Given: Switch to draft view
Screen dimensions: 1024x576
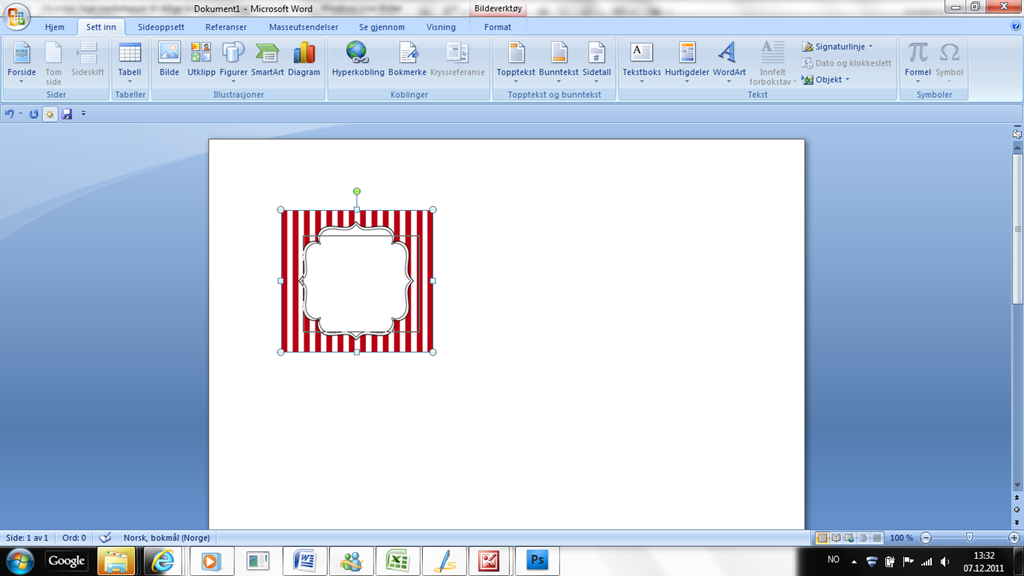Looking at the screenshot, I should tap(877, 538).
